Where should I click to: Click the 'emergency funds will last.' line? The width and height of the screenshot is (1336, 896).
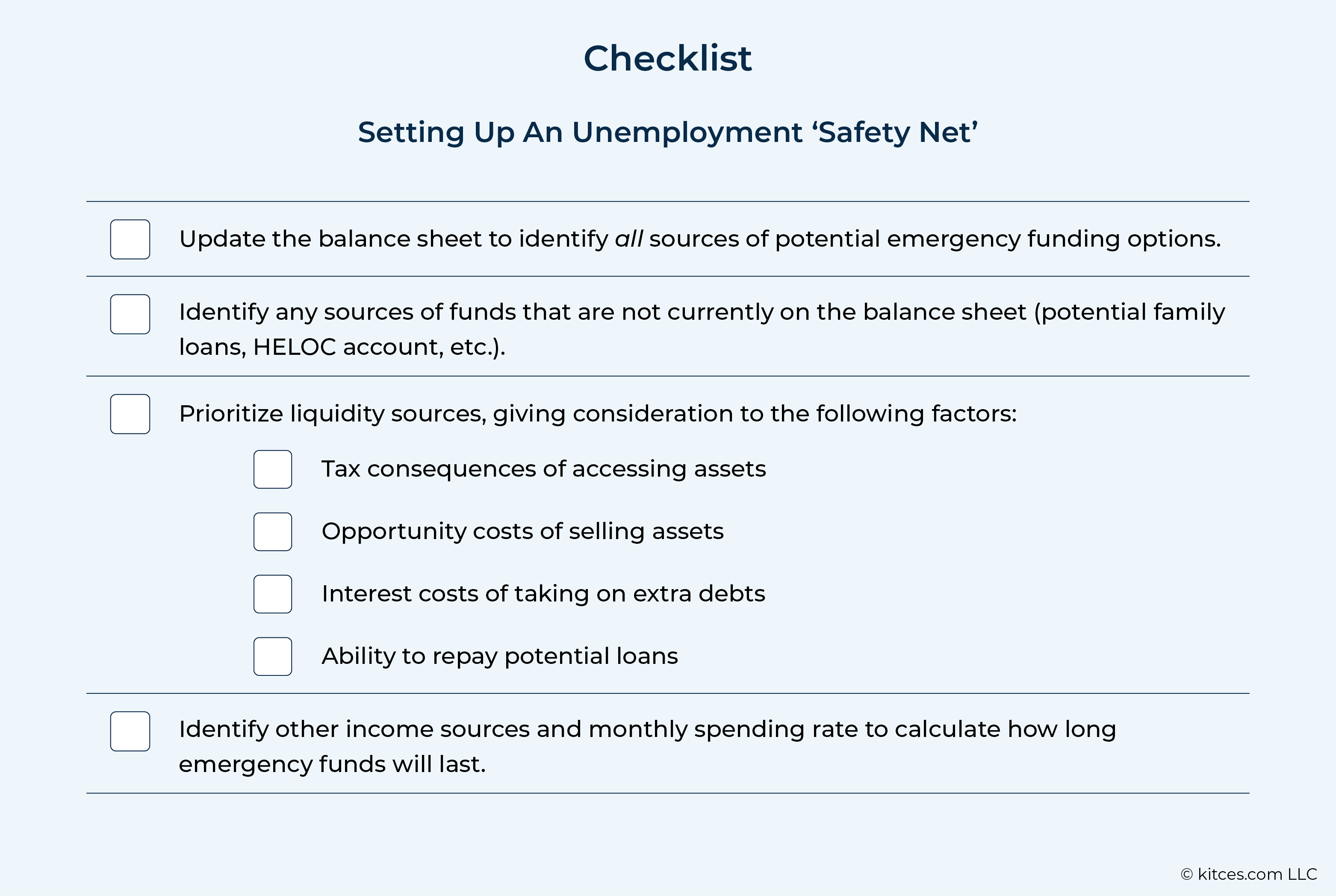coord(333,765)
